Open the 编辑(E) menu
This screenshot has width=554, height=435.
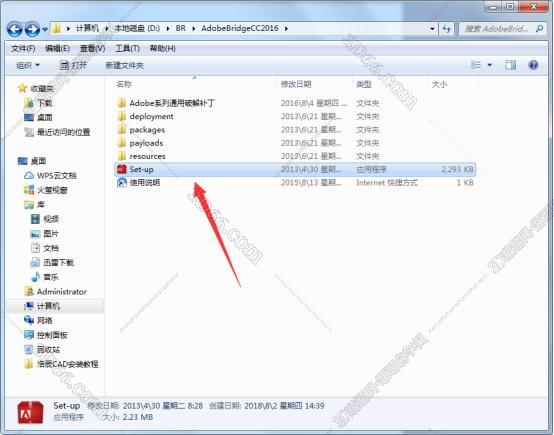57,48
